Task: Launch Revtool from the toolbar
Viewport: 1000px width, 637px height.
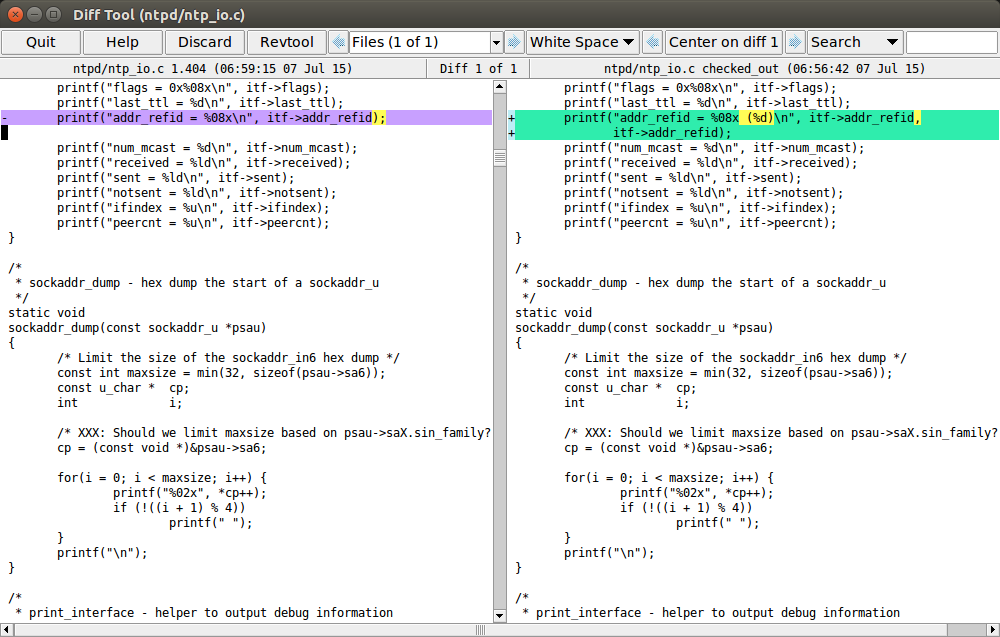Action: pos(286,42)
